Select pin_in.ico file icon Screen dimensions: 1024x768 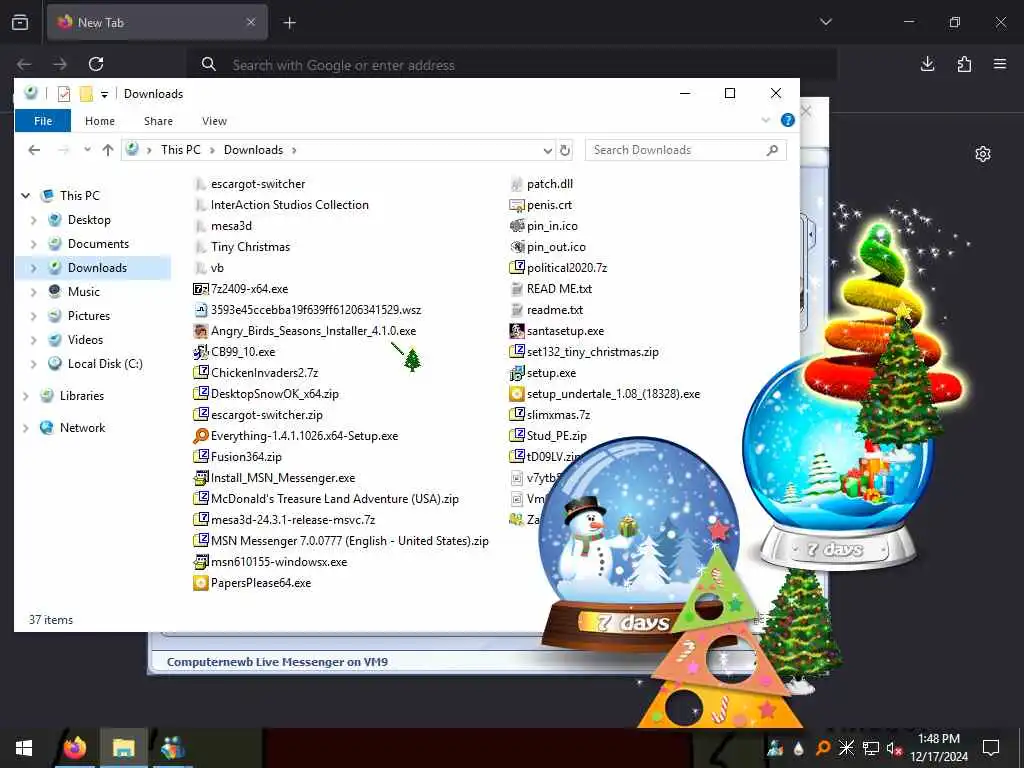[517, 226]
